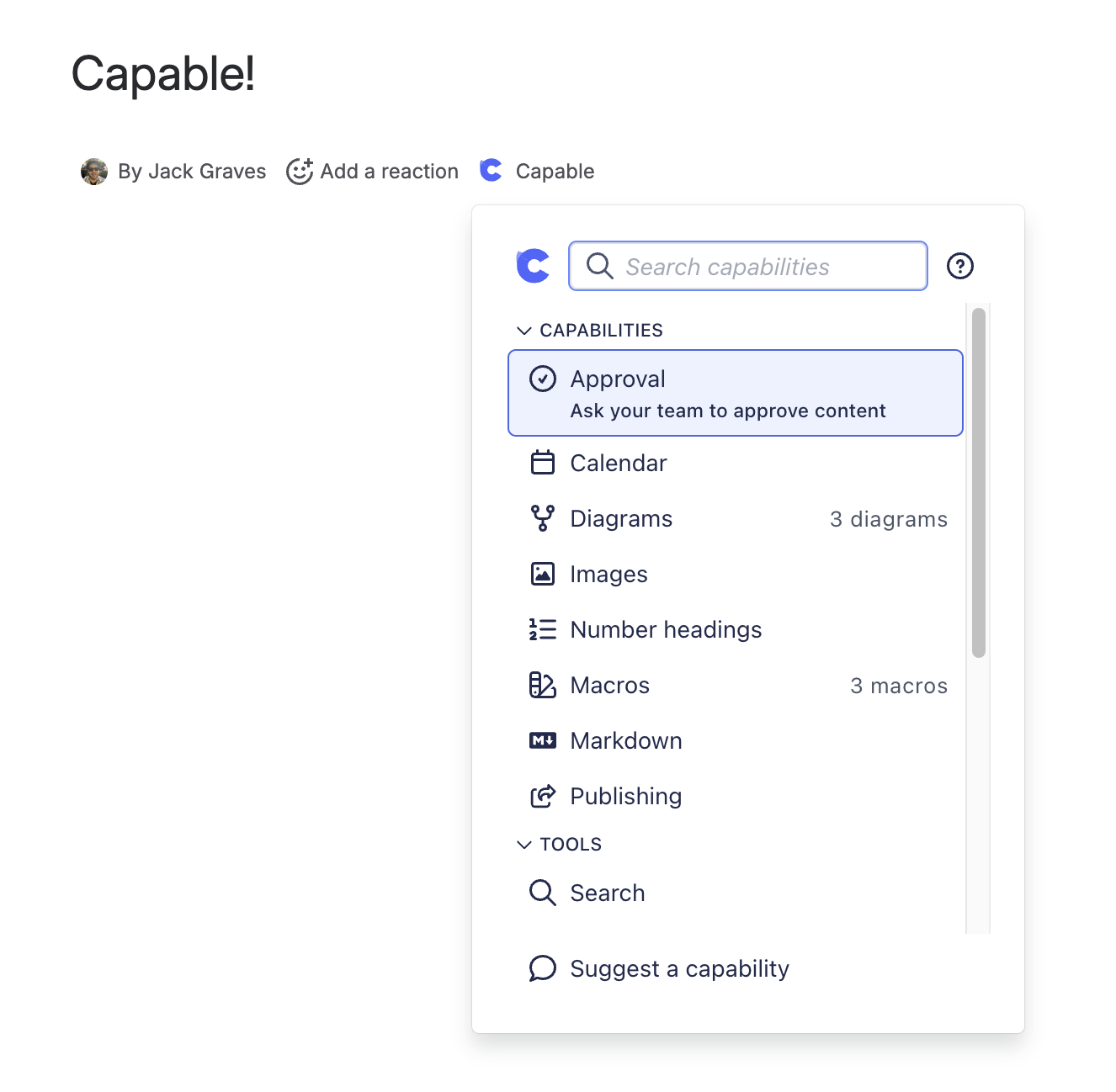The width and height of the screenshot is (1116, 1092).
Task: Click Suggest a capability
Action: [678, 968]
